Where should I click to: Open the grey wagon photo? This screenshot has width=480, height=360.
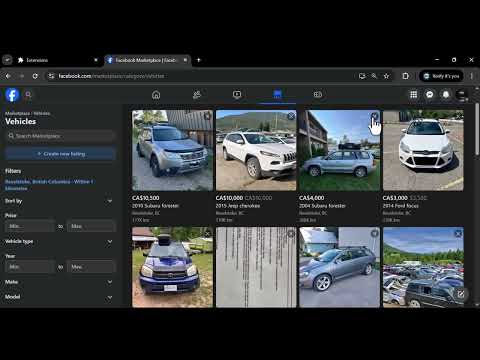tap(339, 267)
